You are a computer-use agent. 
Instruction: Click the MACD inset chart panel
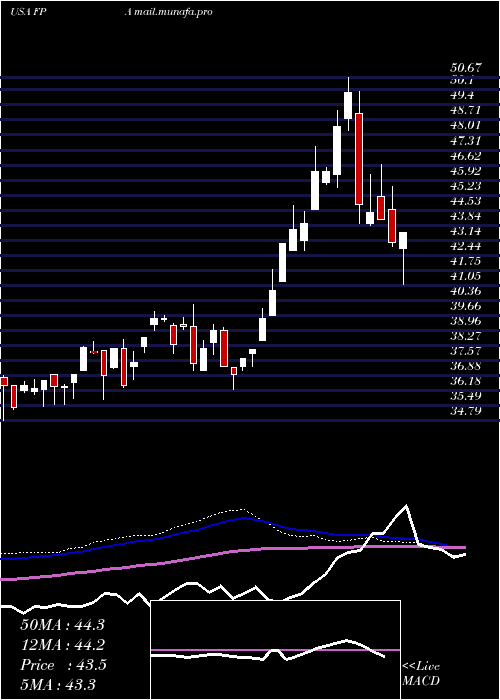click(275, 650)
